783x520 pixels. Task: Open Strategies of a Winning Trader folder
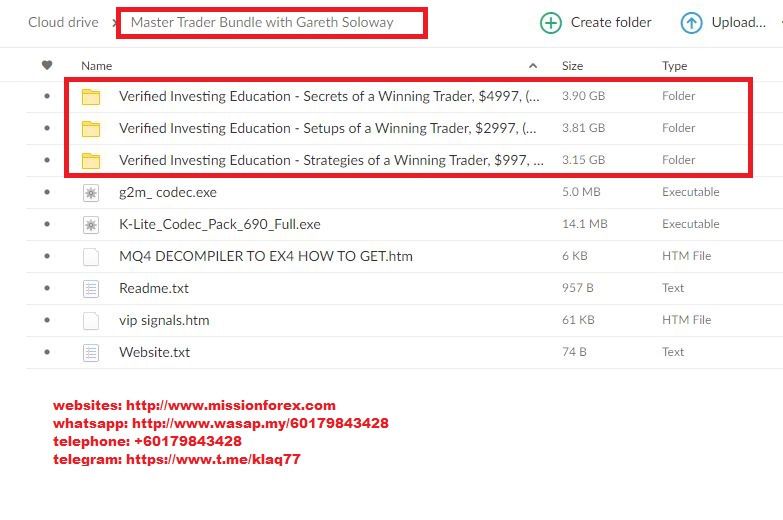pyautogui.click(x=330, y=160)
